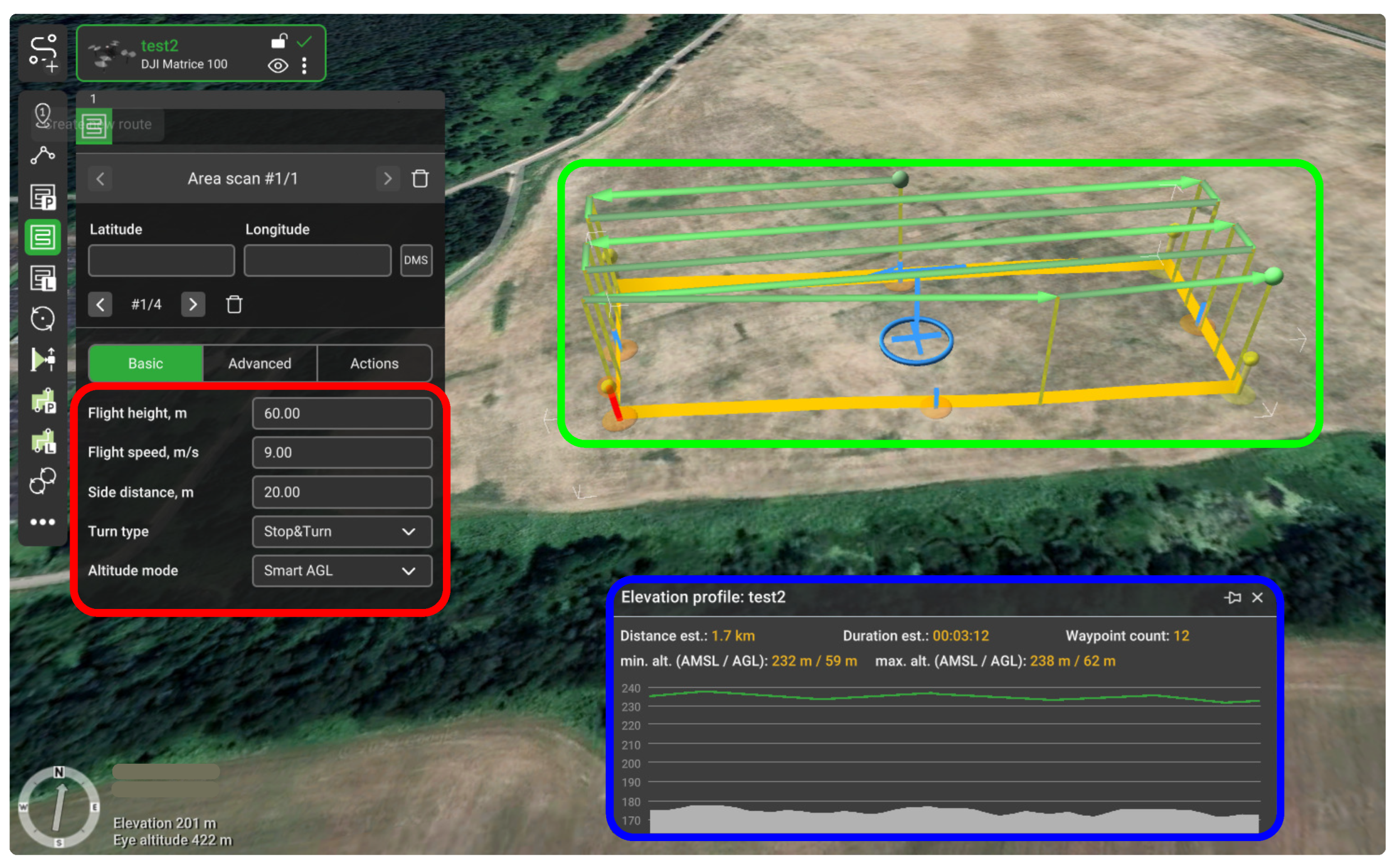
Task: Click the Elevation 201 m readout
Action: pyautogui.click(x=164, y=823)
